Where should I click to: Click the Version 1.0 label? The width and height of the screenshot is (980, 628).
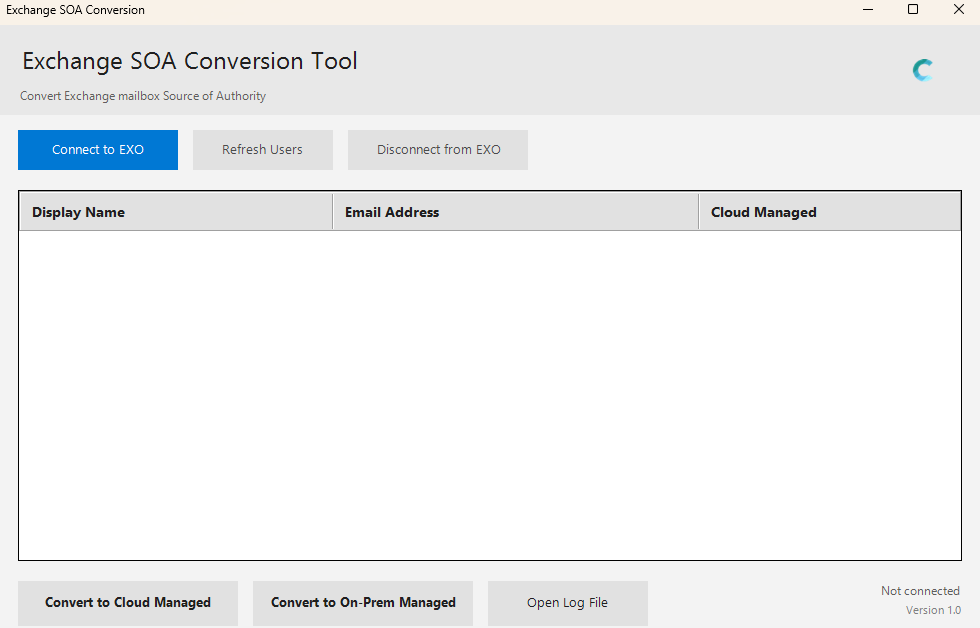click(933, 610)
